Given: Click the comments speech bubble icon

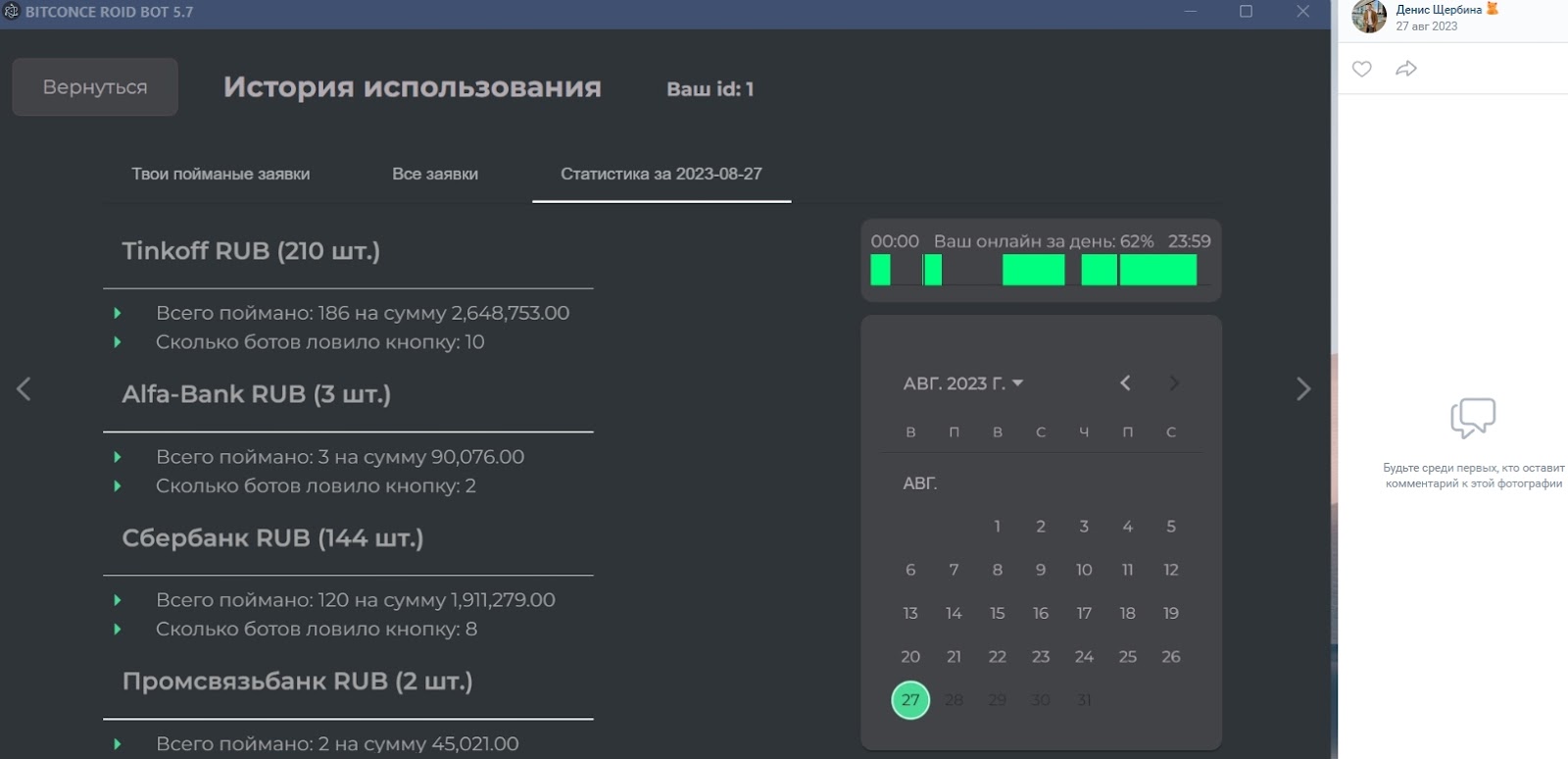Looking at the screenshot, I should coord(1473,418).
